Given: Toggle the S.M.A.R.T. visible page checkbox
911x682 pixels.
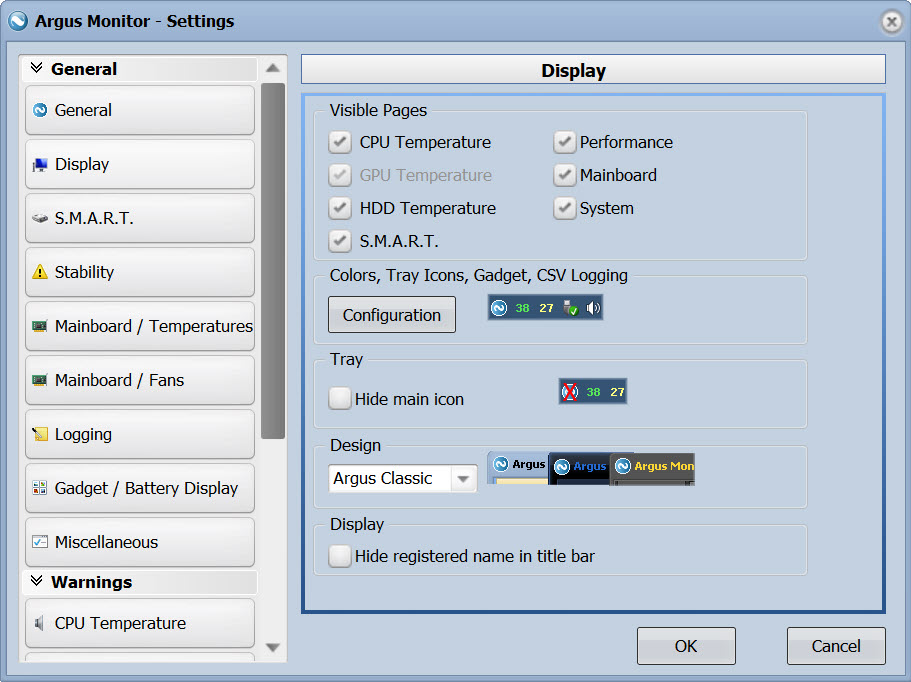Looking at the screenshot, I should click(x=340, y=241).
